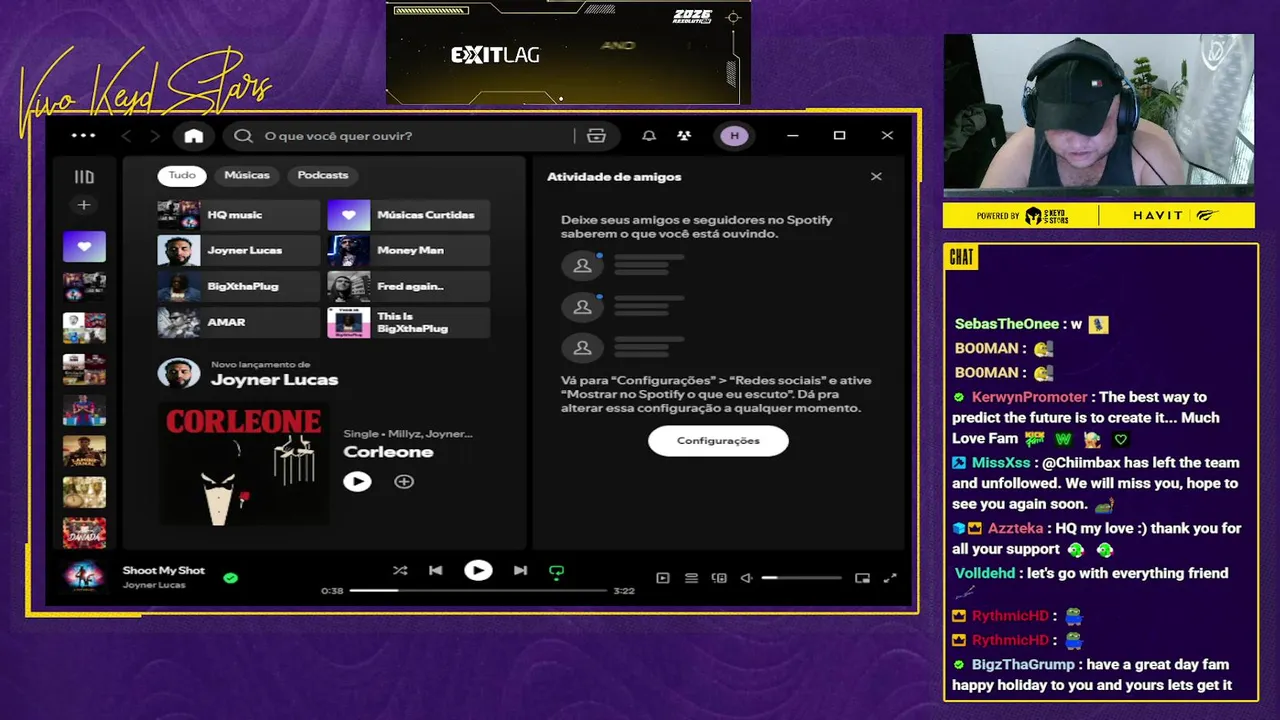The height and width of the screenshot is (720, 1280).
Task: Skip to the previous track
Action: [x=436, y=571]
